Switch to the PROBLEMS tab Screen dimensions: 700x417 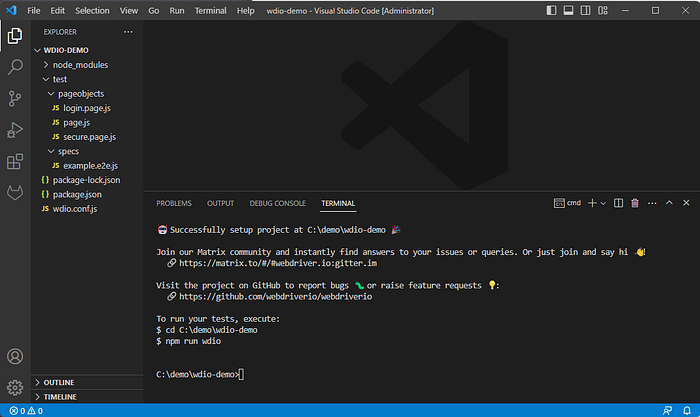pyautogui.click(x=174, y=203)
